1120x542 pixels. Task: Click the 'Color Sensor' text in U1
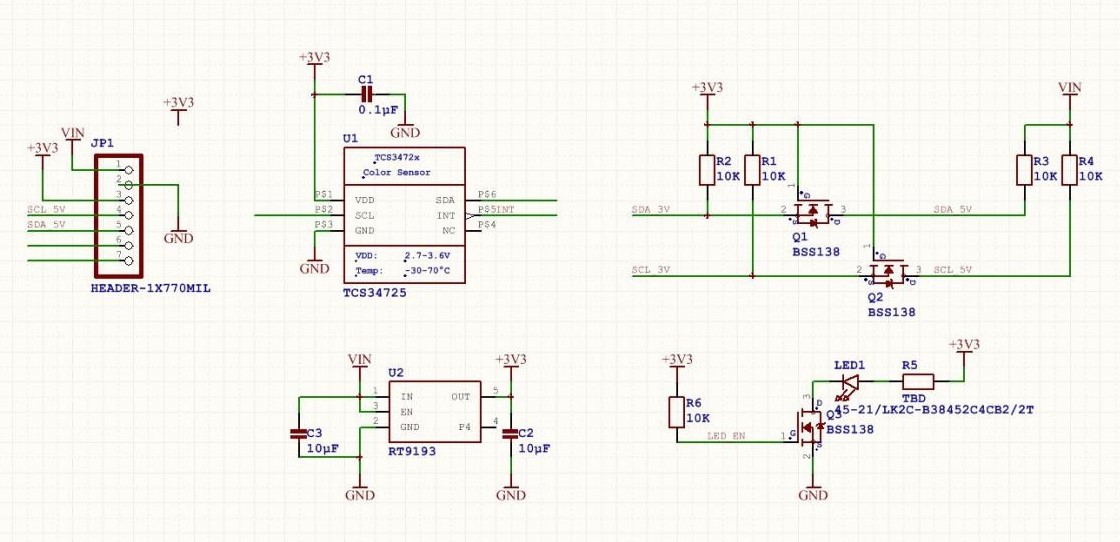point(397,173)
